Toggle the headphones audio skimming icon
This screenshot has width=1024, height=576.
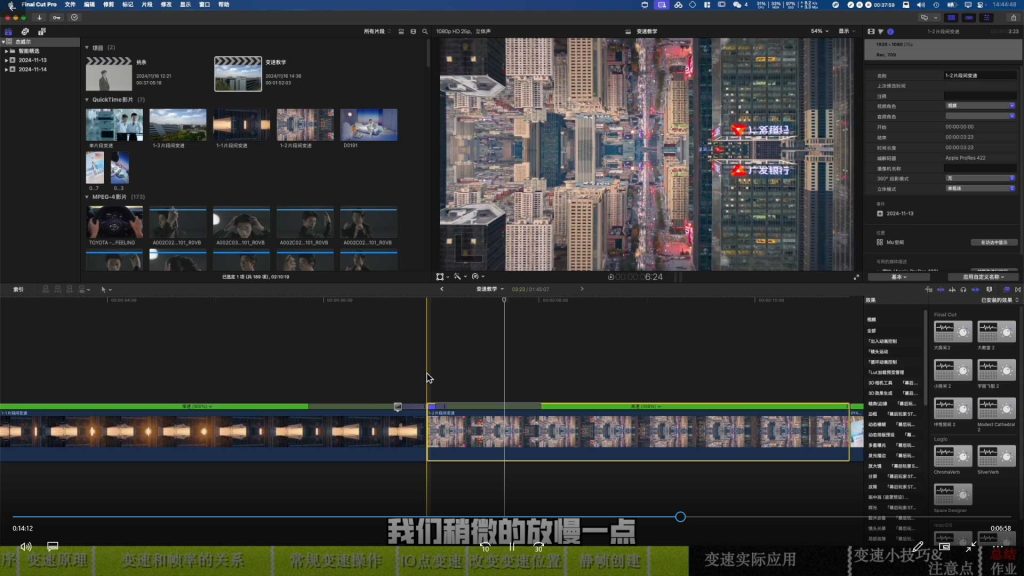pos(963,289)
